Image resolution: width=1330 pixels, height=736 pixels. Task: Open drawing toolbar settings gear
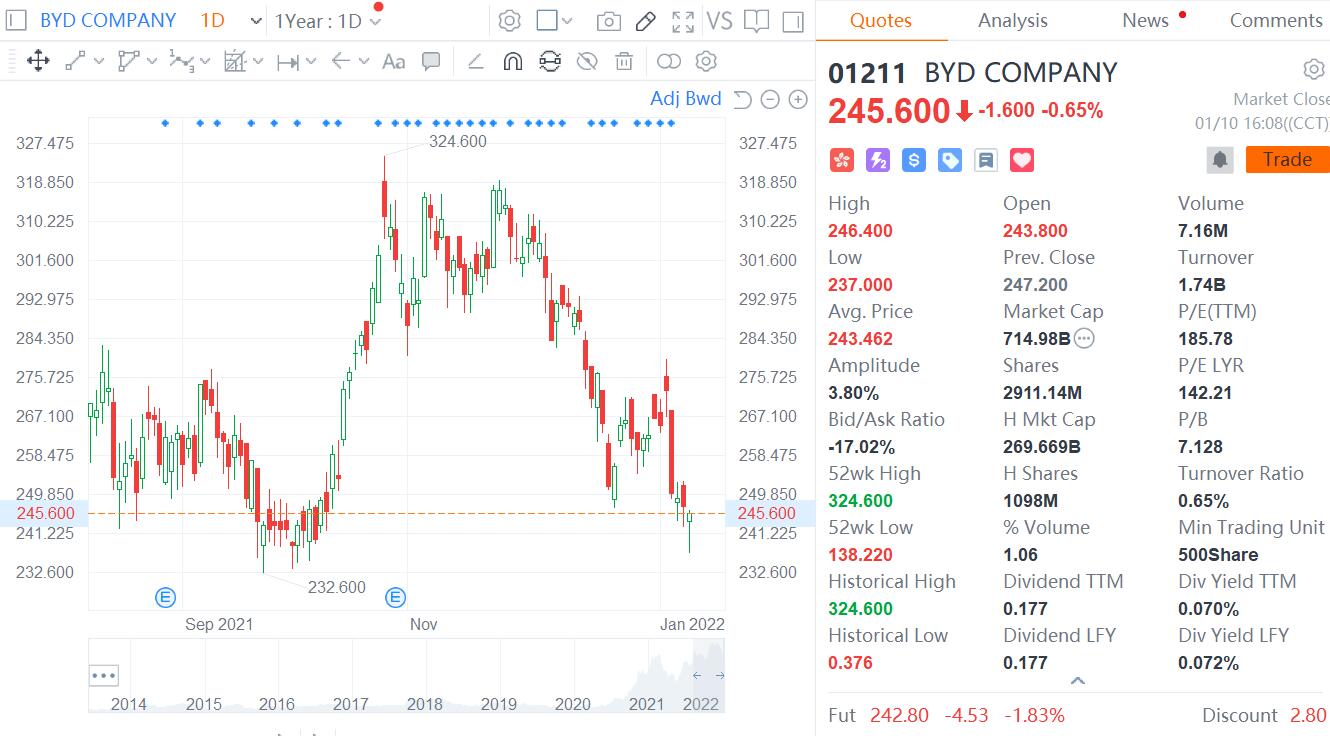706,62
